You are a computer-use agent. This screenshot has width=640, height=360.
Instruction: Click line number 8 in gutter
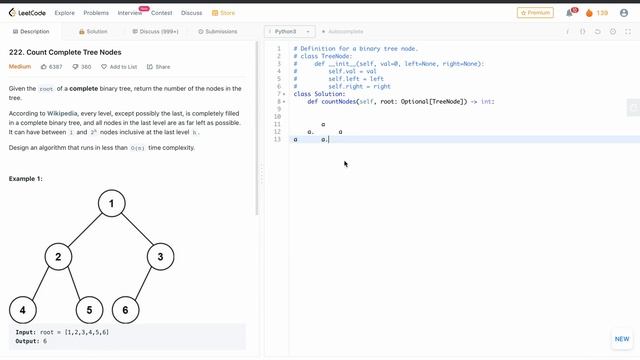[279, 102]
